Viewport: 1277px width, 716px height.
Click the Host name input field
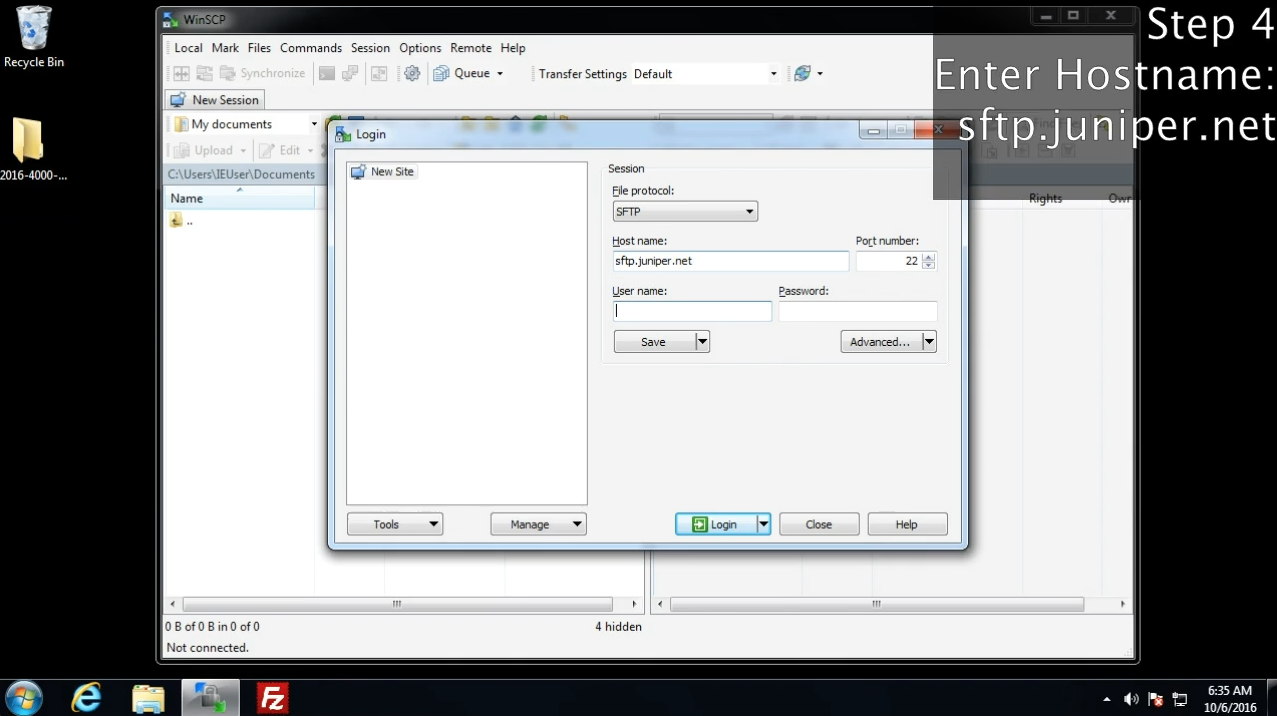(730, 261)
